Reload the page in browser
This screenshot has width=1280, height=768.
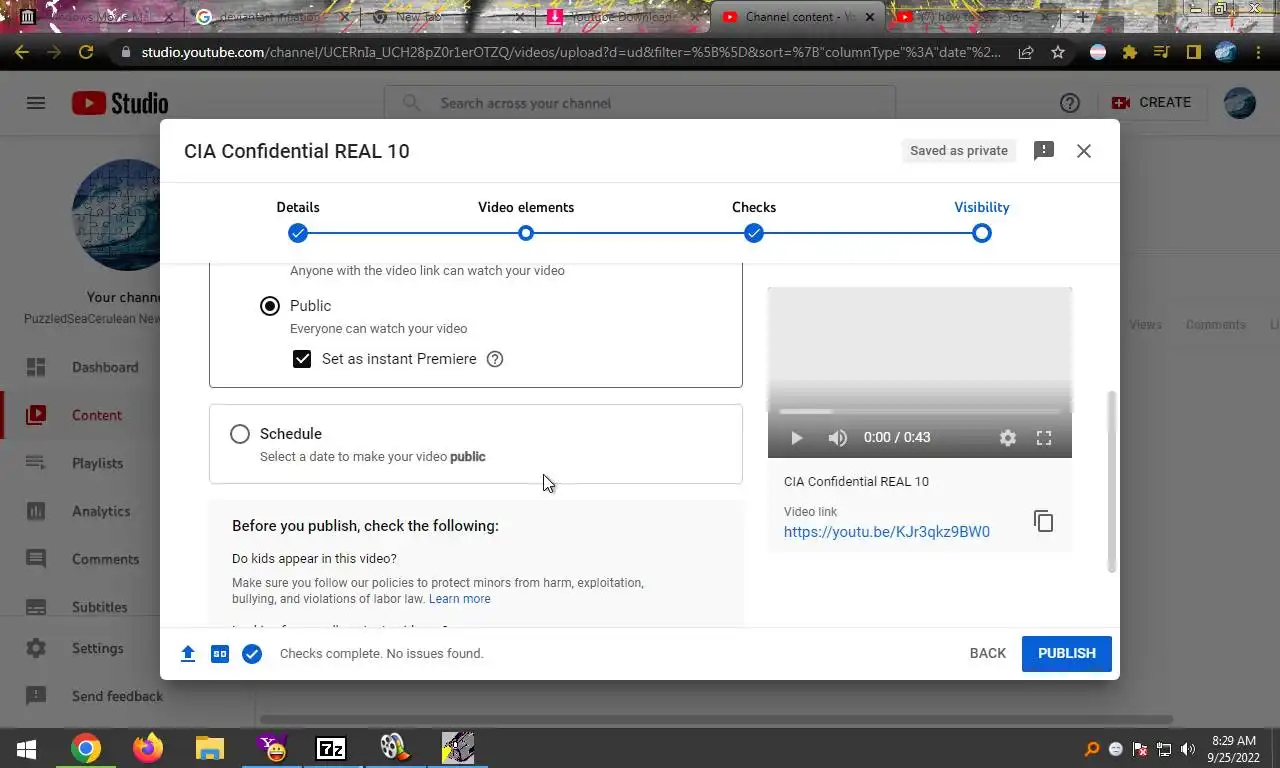(x=86, y=53)
